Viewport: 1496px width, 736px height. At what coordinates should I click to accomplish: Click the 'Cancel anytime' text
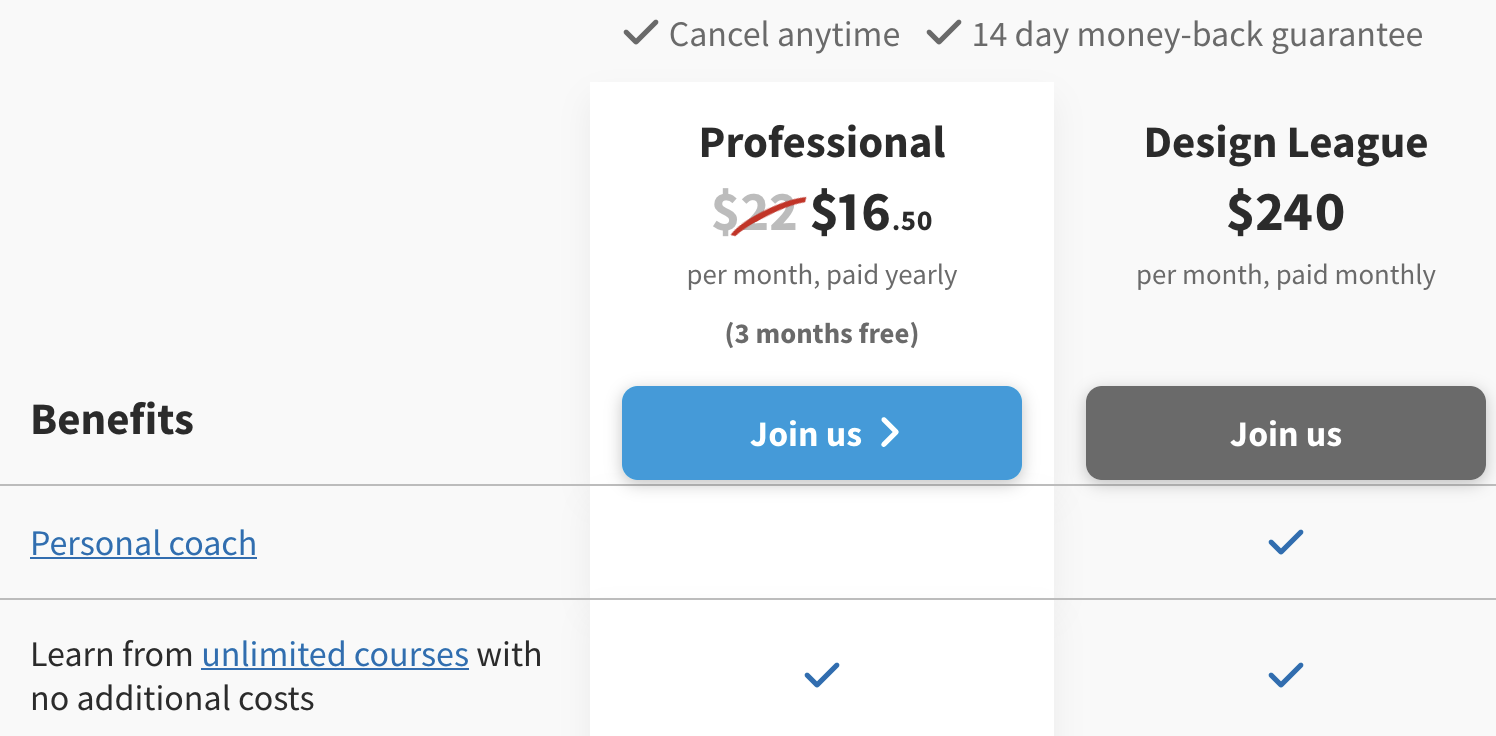[x=784, y=35]
